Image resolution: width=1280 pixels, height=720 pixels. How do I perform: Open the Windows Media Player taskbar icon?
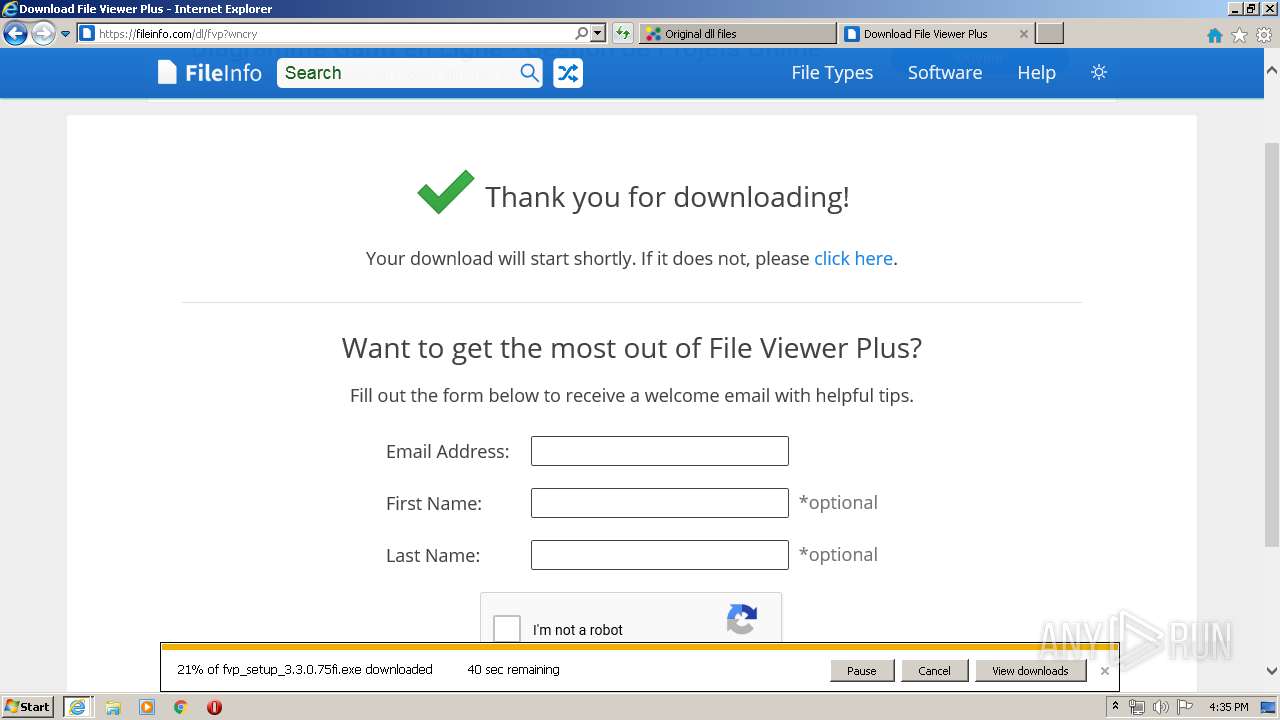[147, 707]
